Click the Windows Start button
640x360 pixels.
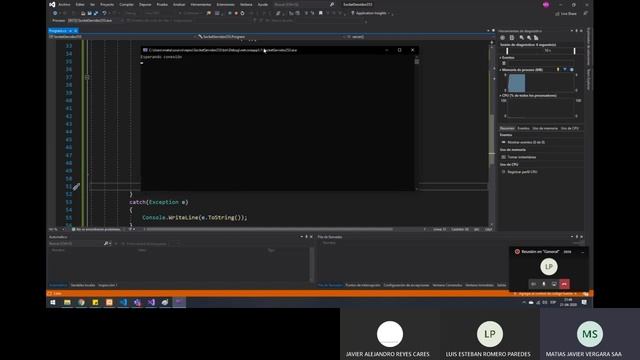coord(53,302)
